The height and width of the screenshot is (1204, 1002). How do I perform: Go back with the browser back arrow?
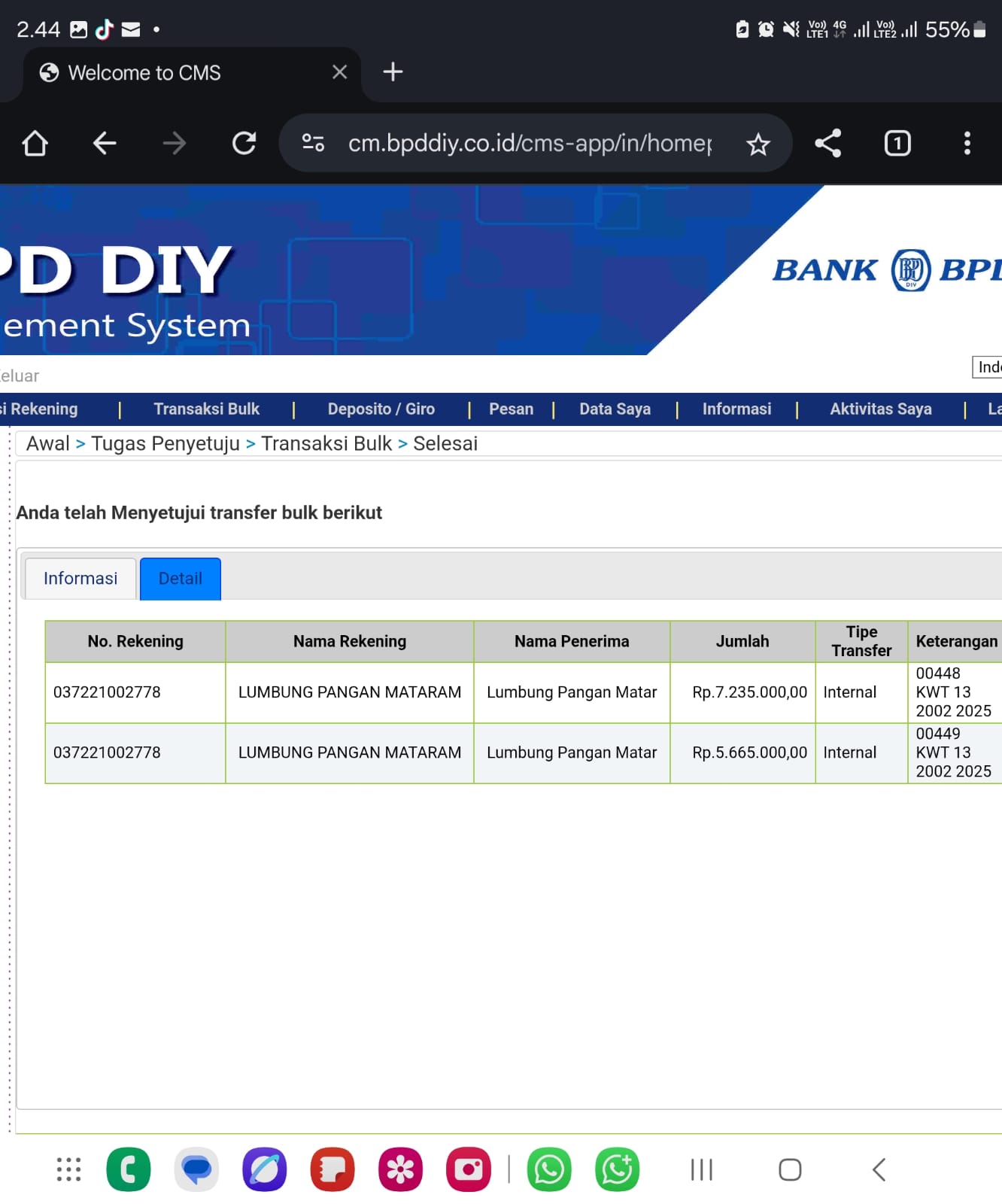[105, 143]
